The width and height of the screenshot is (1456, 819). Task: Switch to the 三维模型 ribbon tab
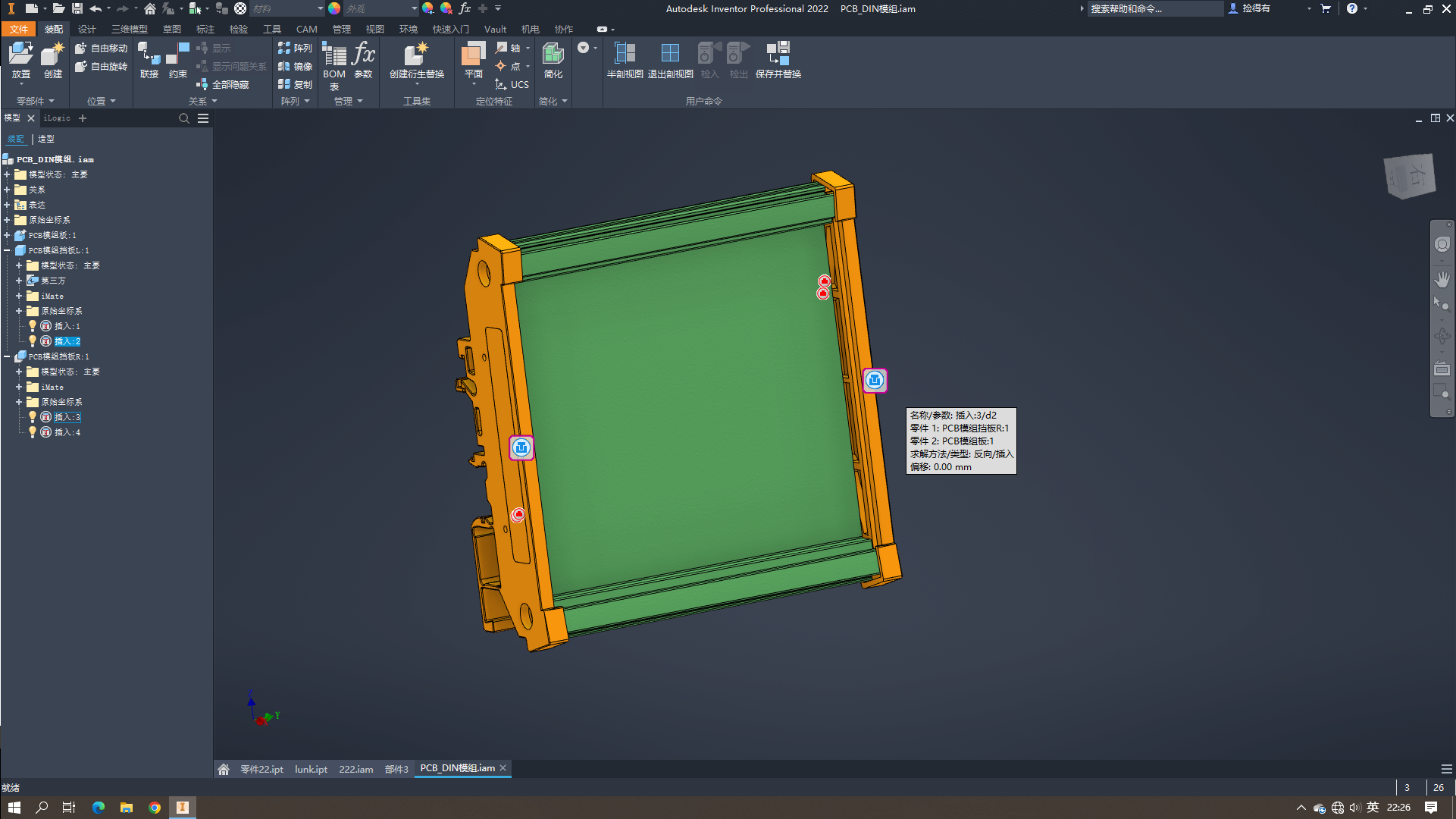(x=129, y=29)
